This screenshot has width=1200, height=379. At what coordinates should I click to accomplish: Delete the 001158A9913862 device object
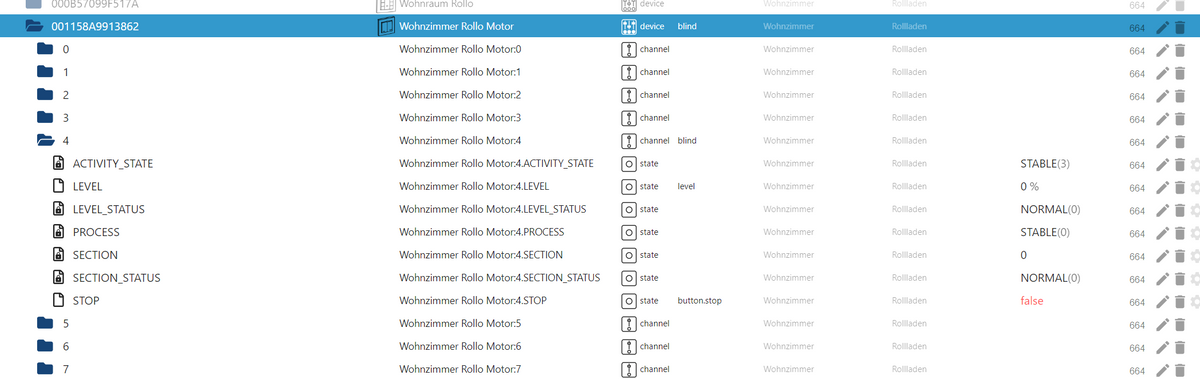(1179, 27)
